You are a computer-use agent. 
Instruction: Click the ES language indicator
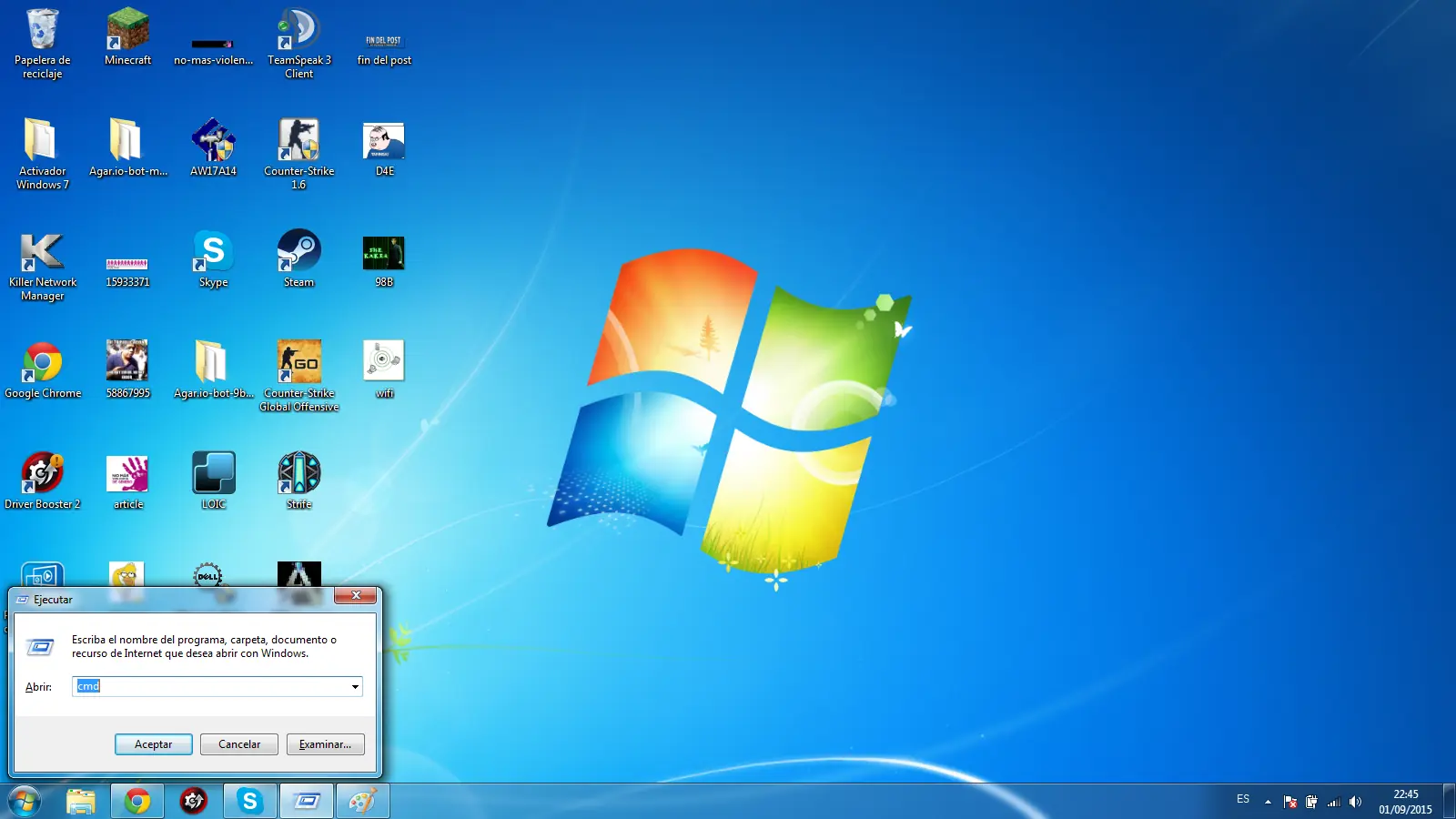click(1243, 799)
